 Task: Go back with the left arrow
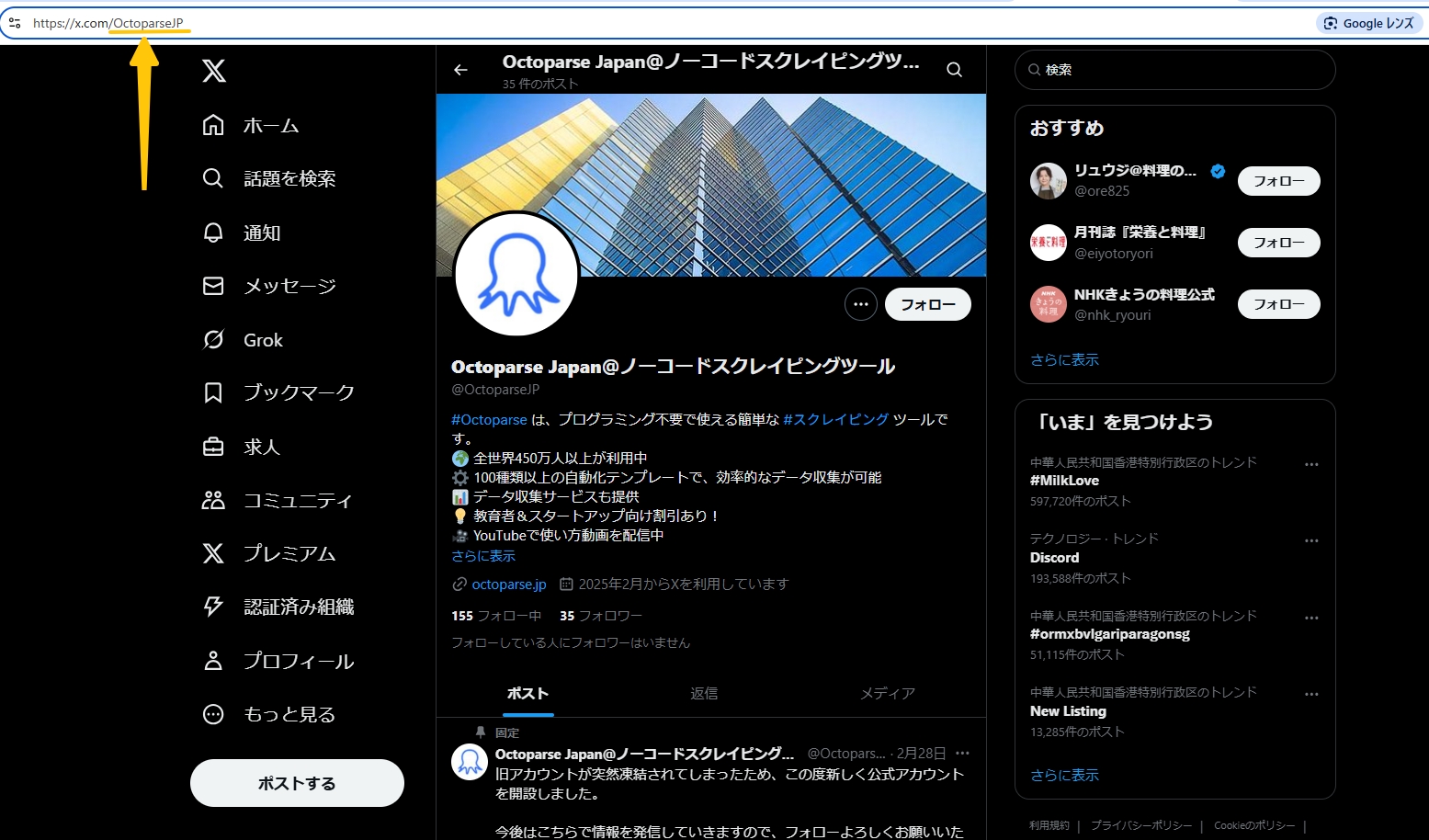(x=461, y=70)
